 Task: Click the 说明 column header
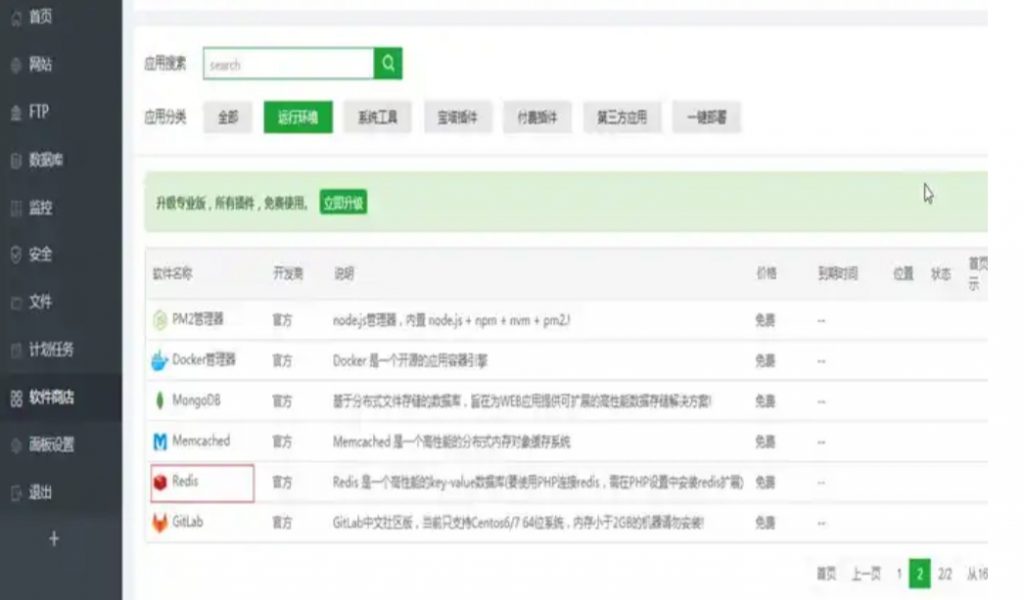coord(344,274)
